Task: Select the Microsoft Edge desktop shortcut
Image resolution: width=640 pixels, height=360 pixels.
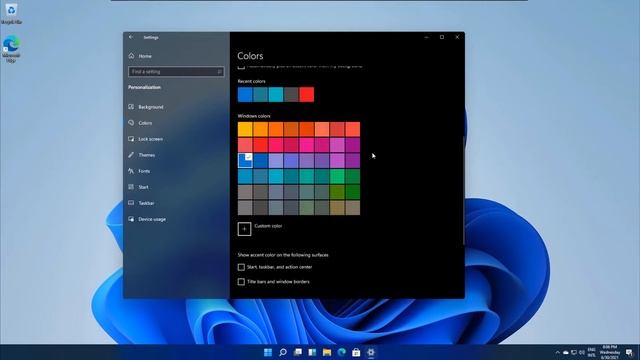Action: point(11,49)
